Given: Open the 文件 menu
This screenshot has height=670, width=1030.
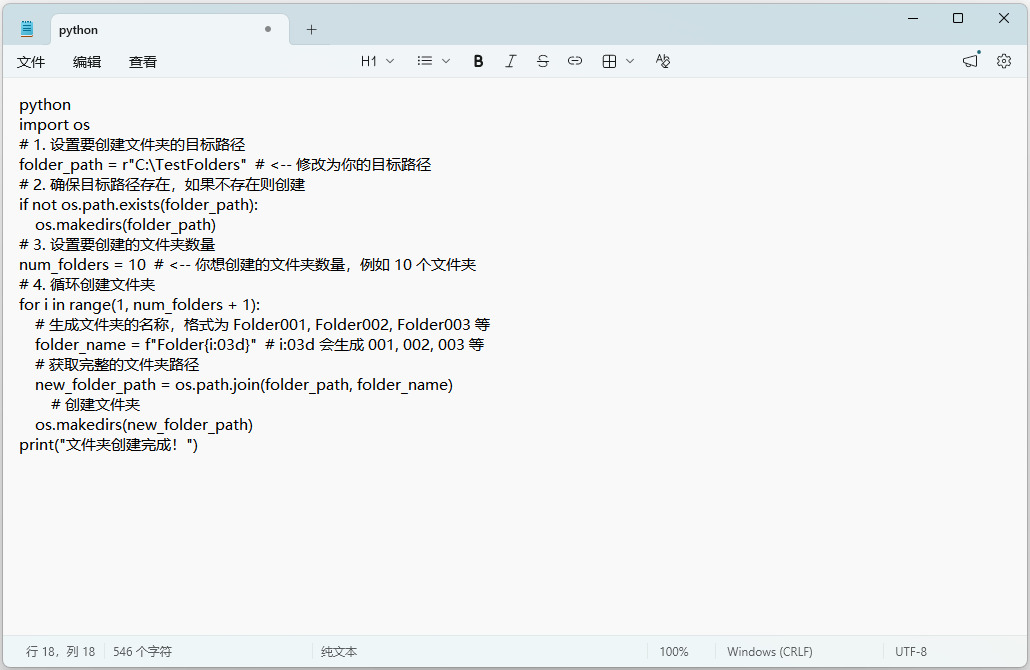Looking at the screenshot, I should [31, 62].
